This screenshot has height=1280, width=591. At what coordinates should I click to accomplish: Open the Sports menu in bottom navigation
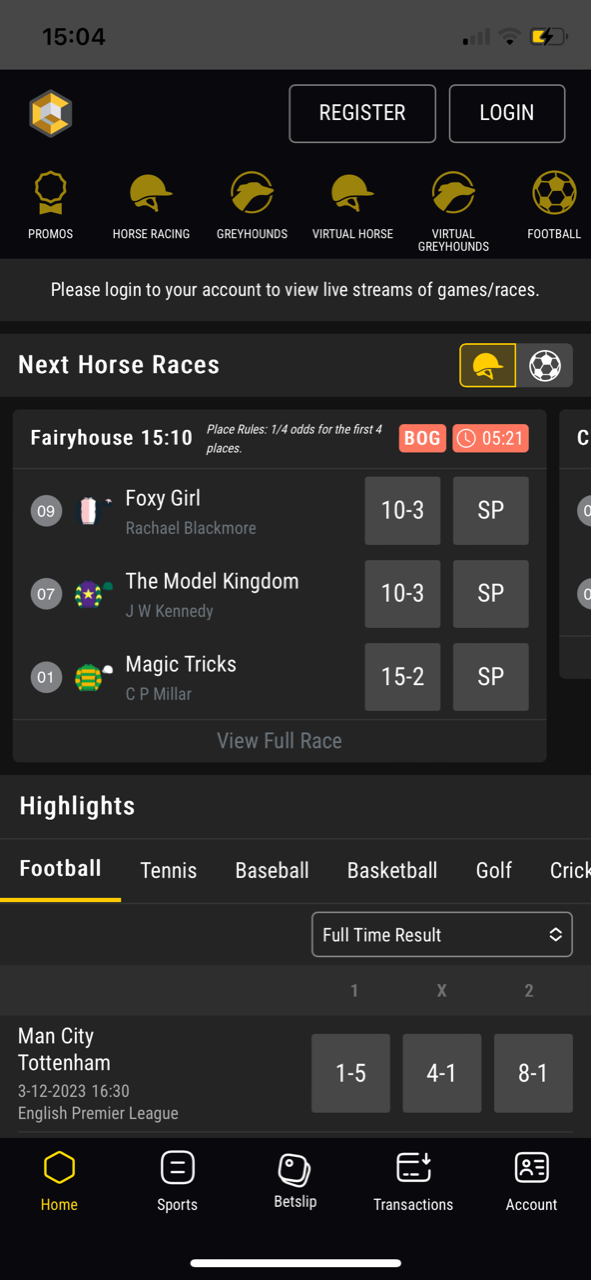tap(177, 1182)
